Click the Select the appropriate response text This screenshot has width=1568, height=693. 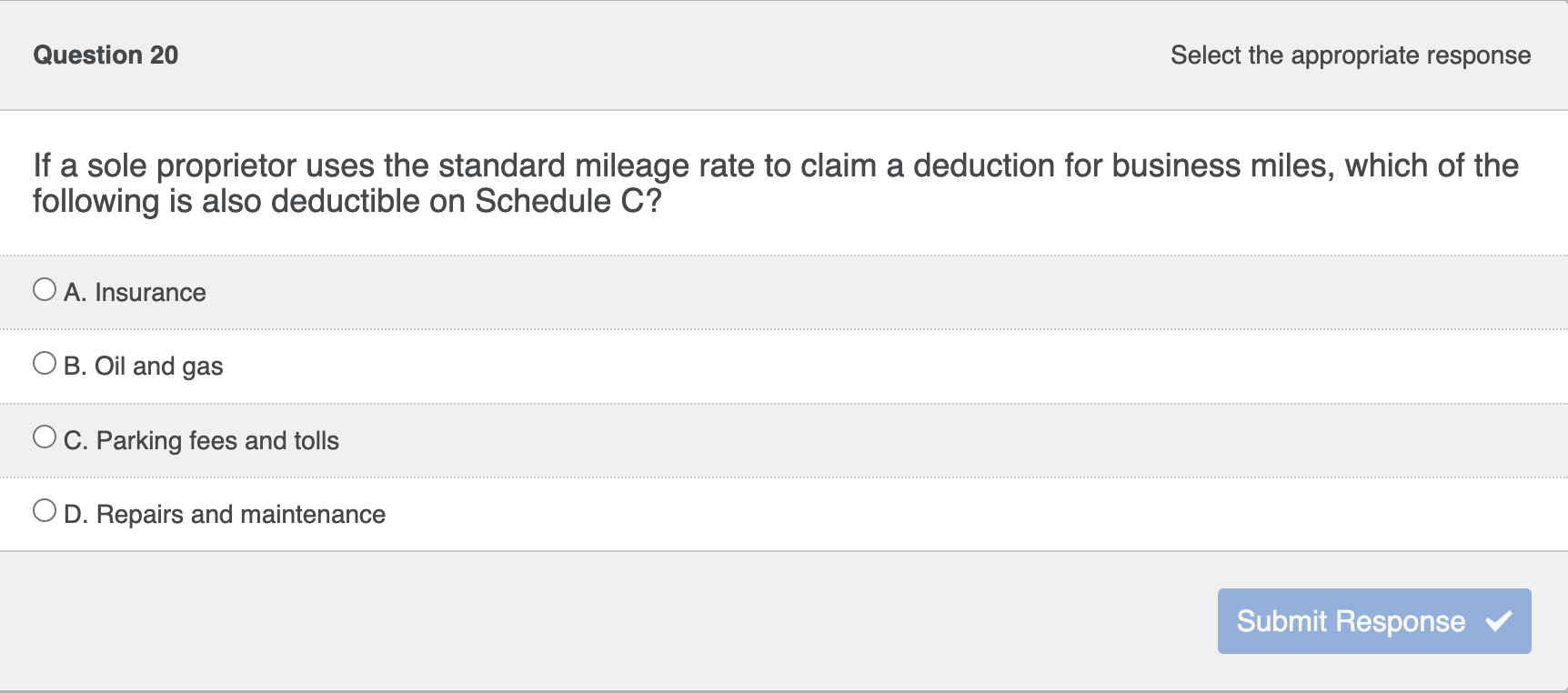1351,55
